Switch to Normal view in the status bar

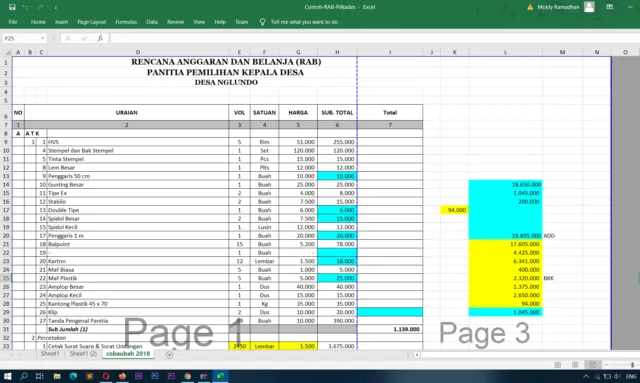[x=558, y=364]
